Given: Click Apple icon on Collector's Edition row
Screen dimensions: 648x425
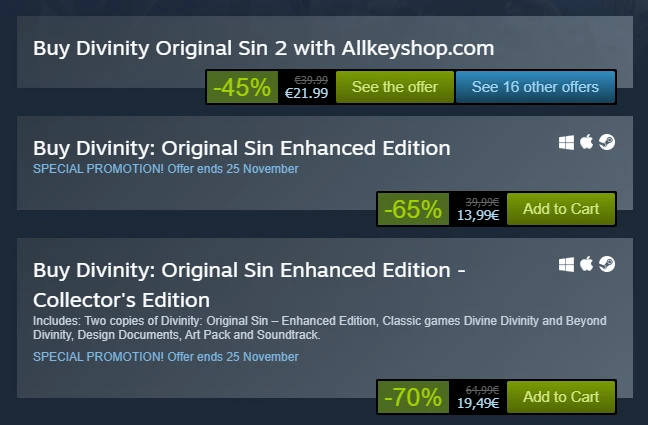Looking at the screenshot, I should [587, 264].
